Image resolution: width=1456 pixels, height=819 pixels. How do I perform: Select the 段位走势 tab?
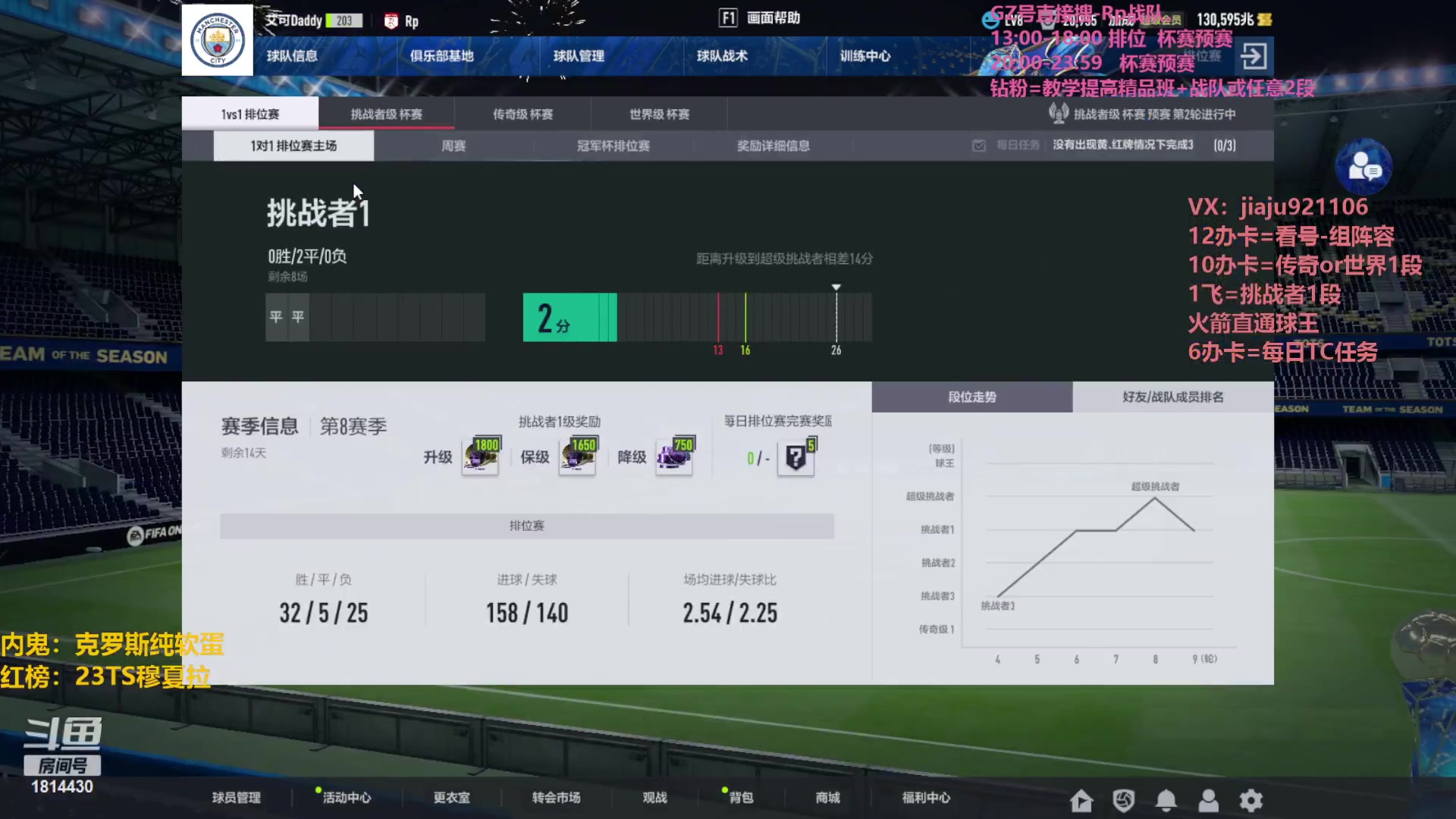point(972,397)
